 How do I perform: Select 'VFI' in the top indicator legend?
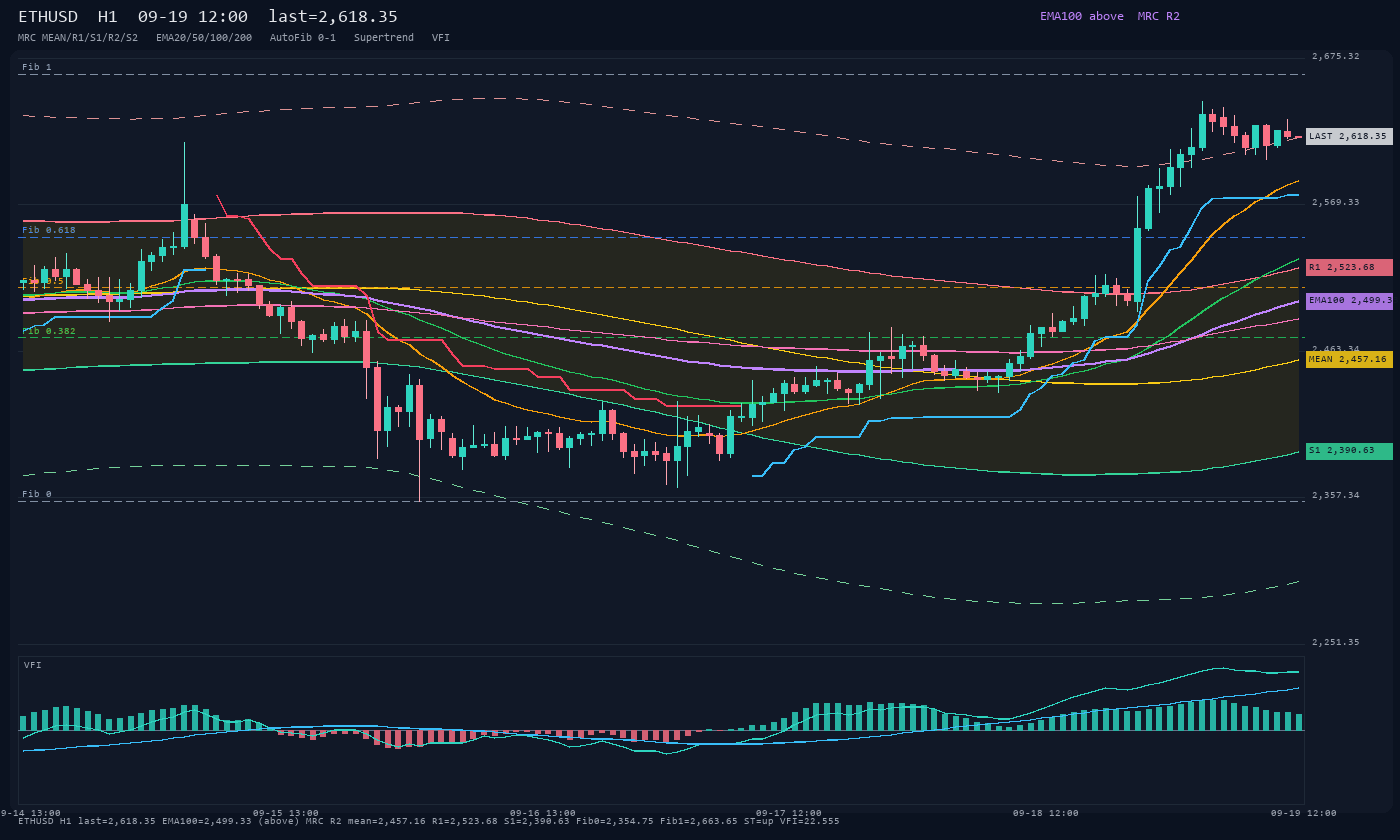click(441, 37)
